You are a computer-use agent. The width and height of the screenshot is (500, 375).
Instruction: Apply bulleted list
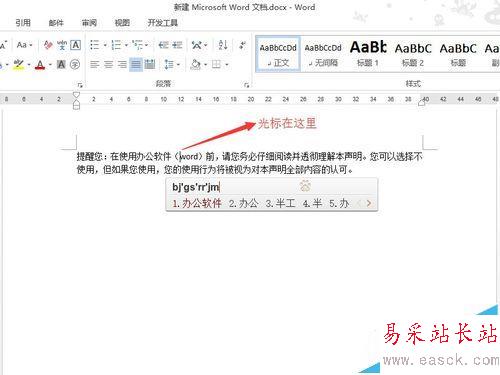pos(95,45)
